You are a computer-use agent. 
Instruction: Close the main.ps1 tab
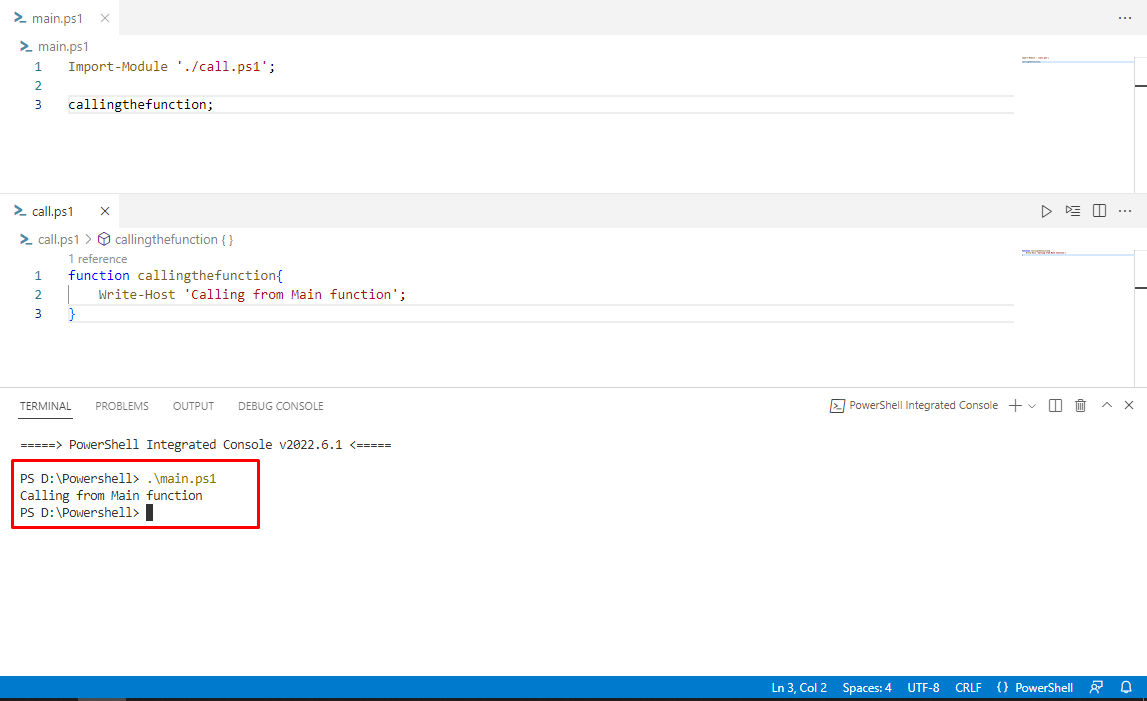tap(105, 18)
